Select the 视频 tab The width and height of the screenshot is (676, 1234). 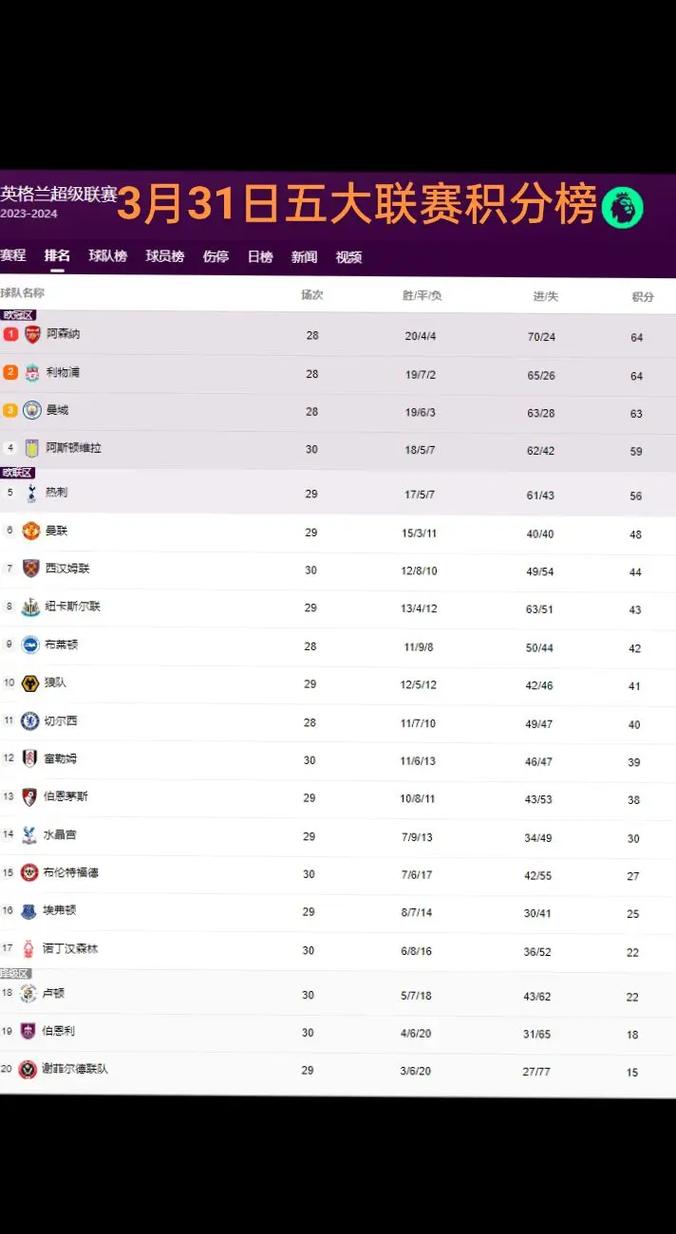[349, 257]
